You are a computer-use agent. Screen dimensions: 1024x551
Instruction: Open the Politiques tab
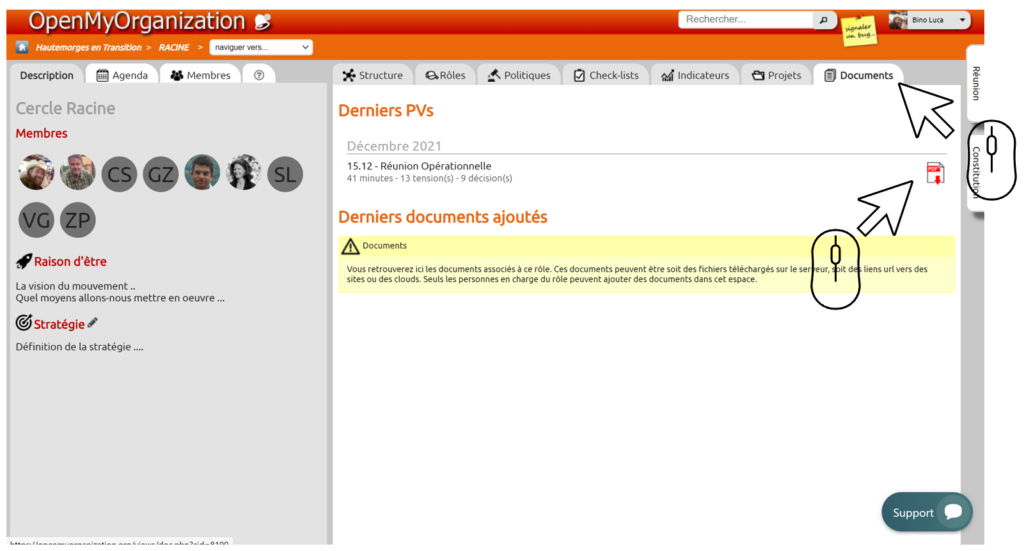[519, 75]
